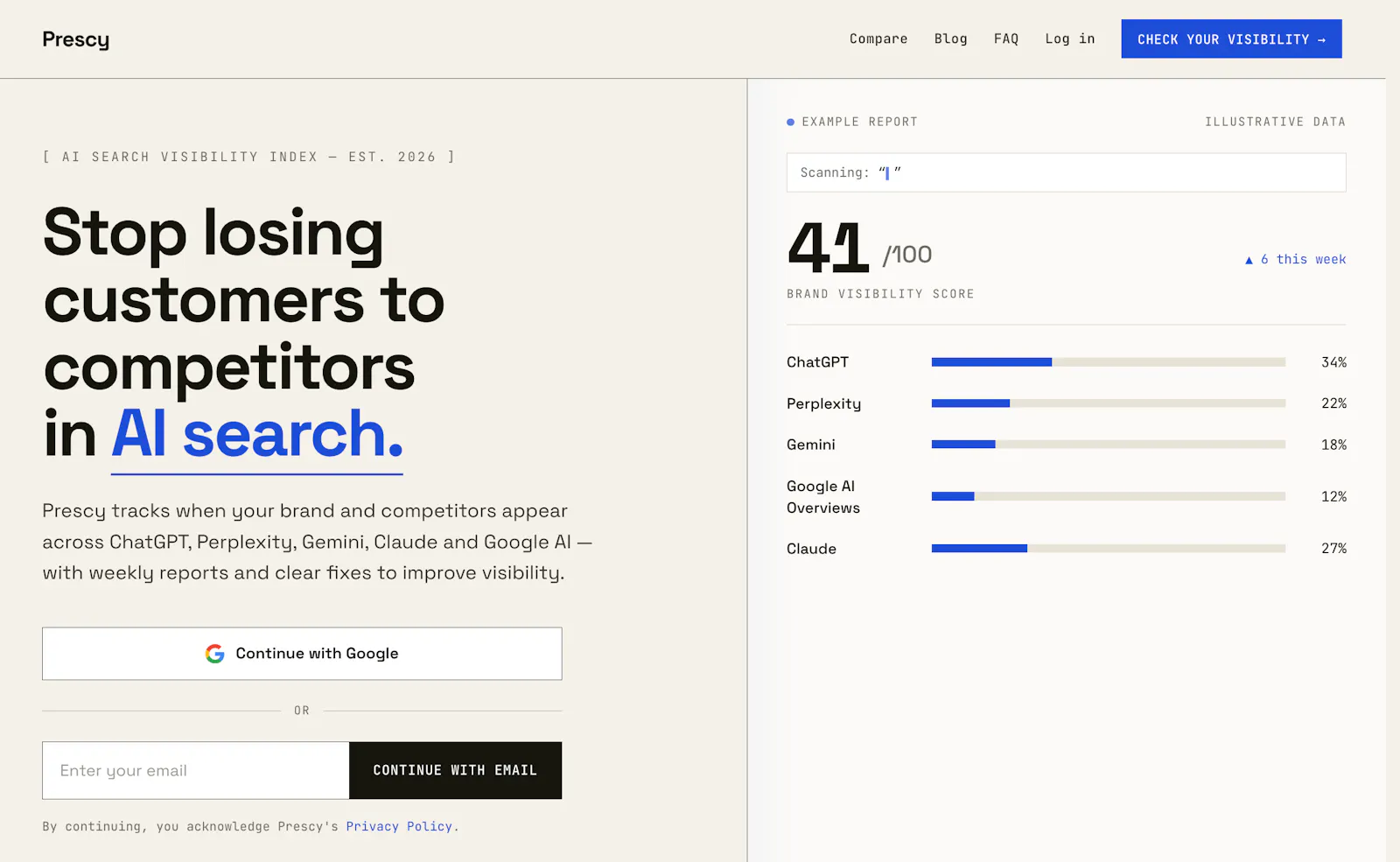Image resolution: width=1400 pixels, height=862 pixels.
Task: Click the Check Your Visibility button
Action: tap(1231, 39)
